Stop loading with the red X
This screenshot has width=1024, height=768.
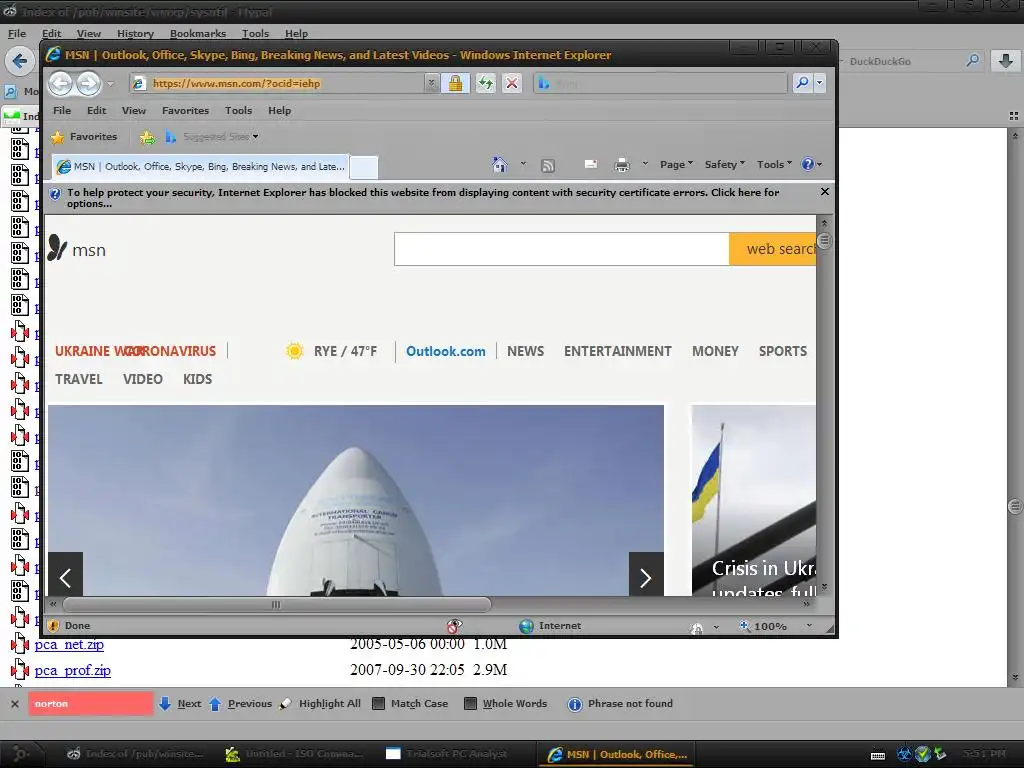coord(512,84)
